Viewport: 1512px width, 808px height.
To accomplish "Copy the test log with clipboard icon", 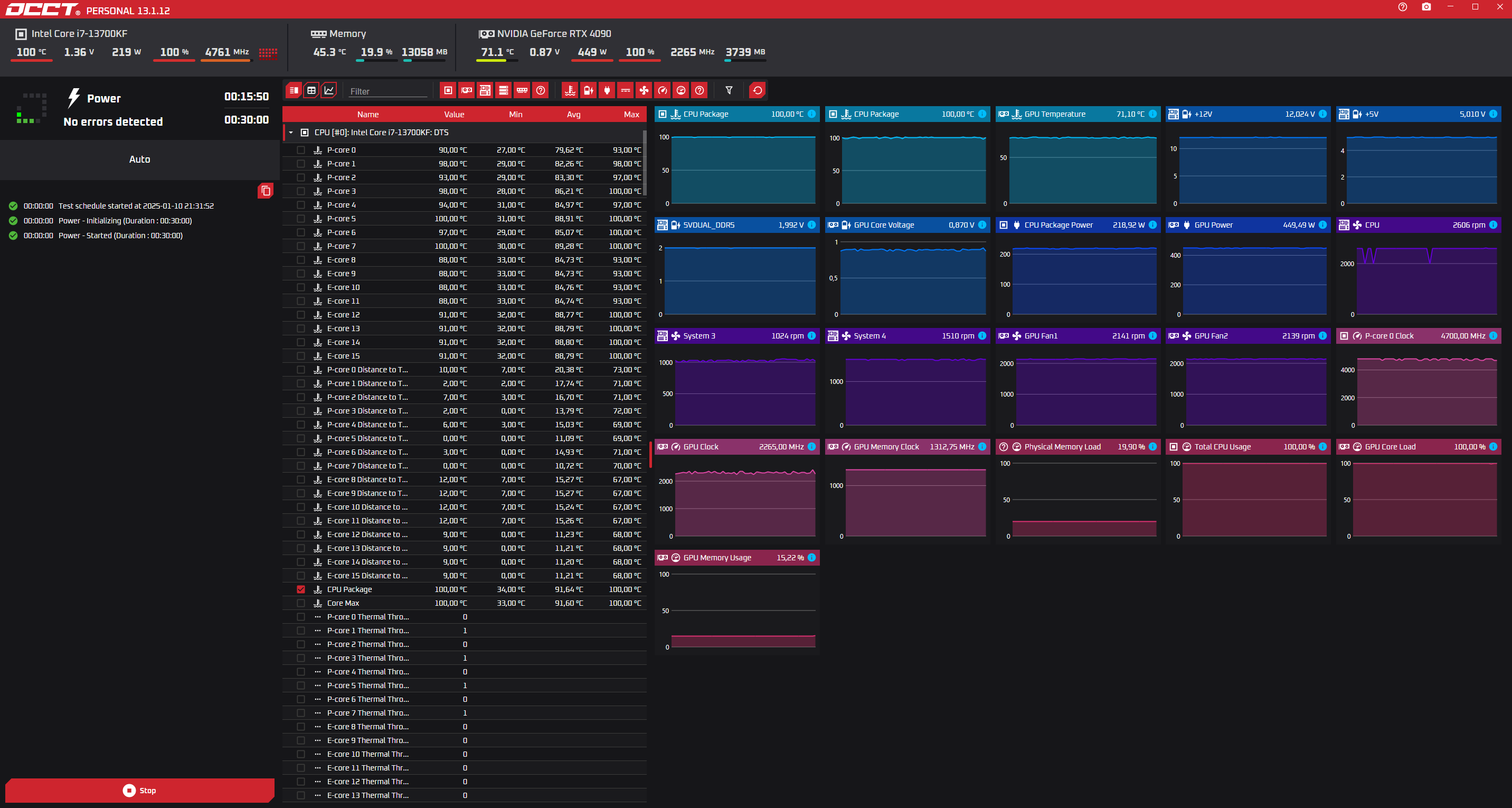I will click(266, 191).
